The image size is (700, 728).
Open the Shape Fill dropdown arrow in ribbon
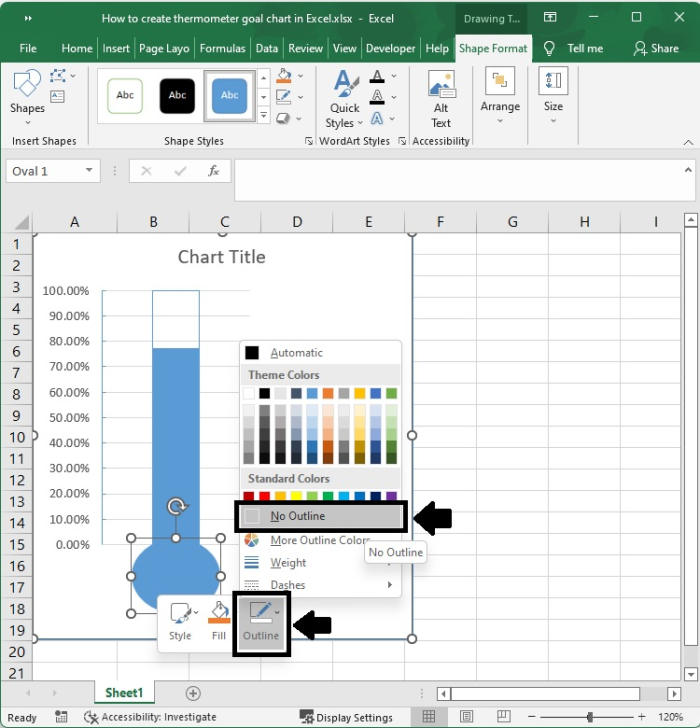(301, 76)
